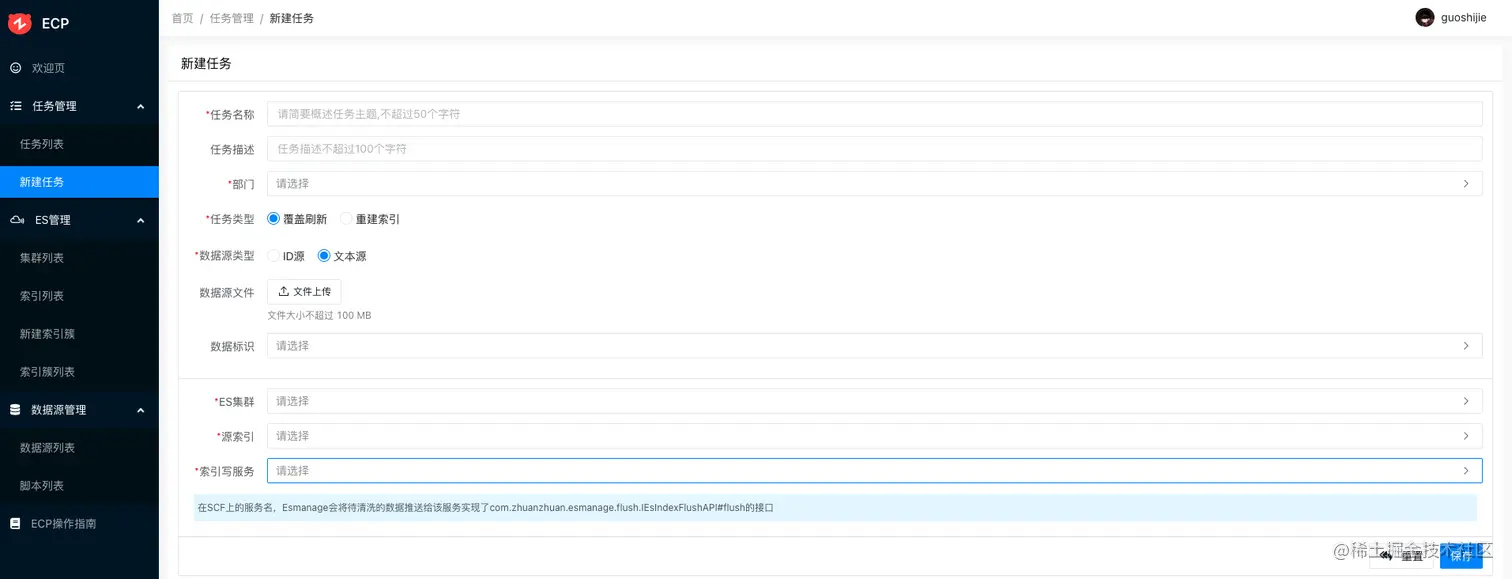Viewport: 1512px width, 579px height.
Task: Click the book icon beside ECP操作指南
Action: [x=15, y=524]
